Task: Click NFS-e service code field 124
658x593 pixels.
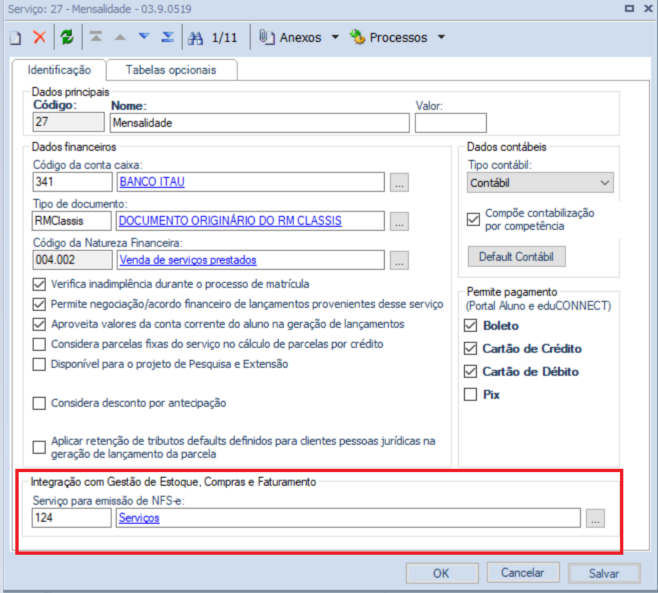Action: (x=72, y=518)
